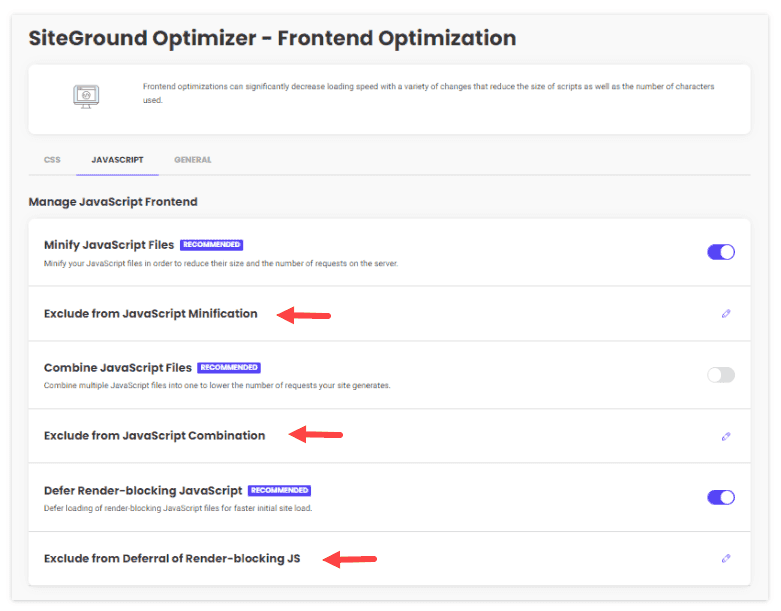Click the Combine JavaScript Files heading
This screenshot has height=611, width=781.
[x=118, y=368]
